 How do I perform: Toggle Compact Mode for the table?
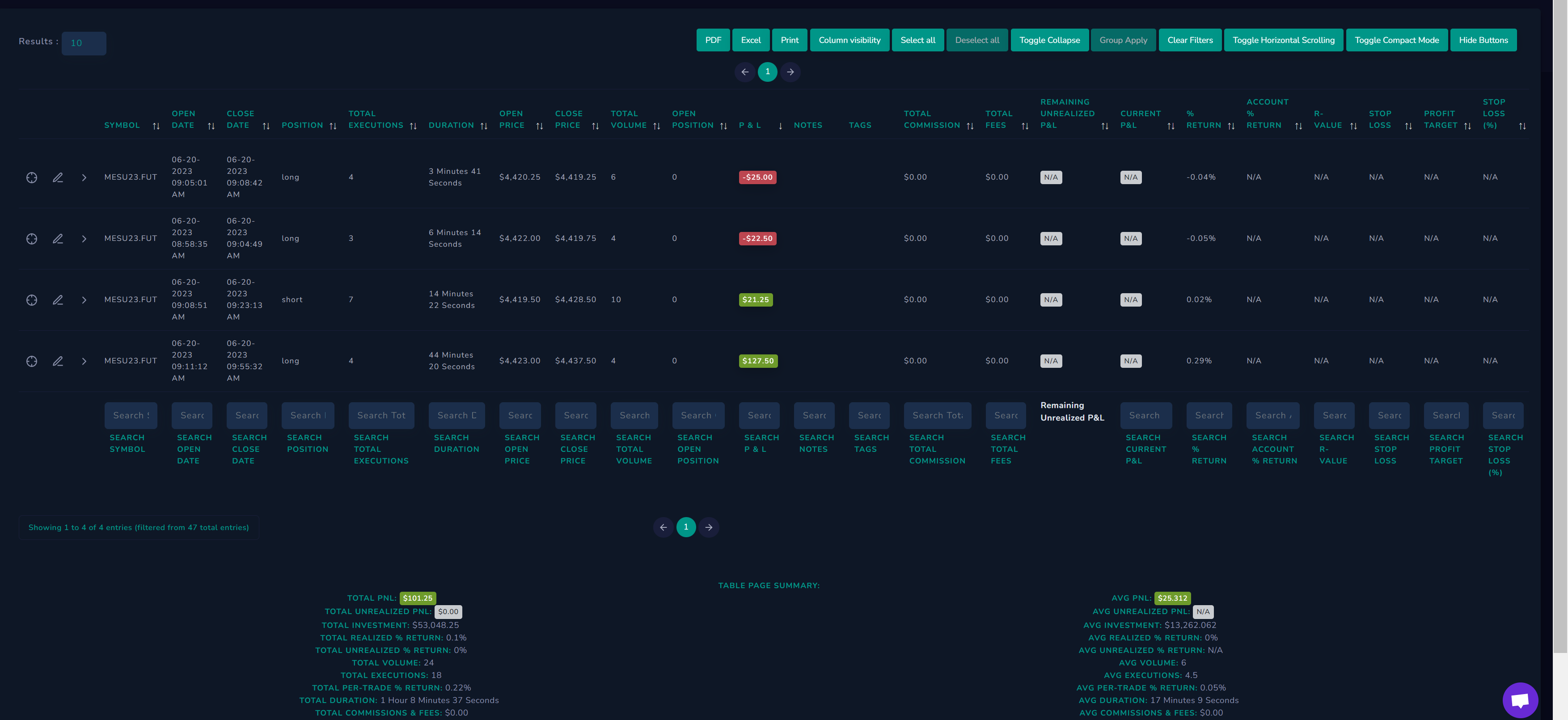click(1396, 40)
